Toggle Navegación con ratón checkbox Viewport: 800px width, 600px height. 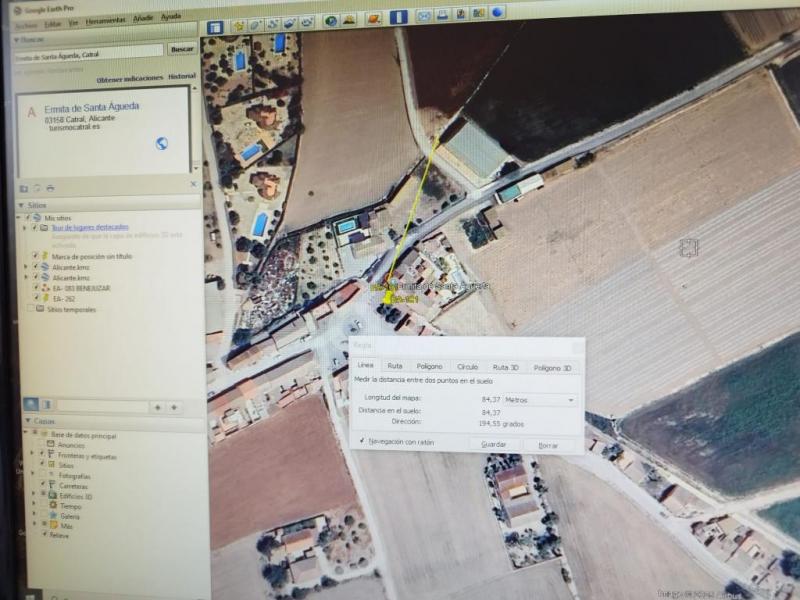(x=362, y=441)
